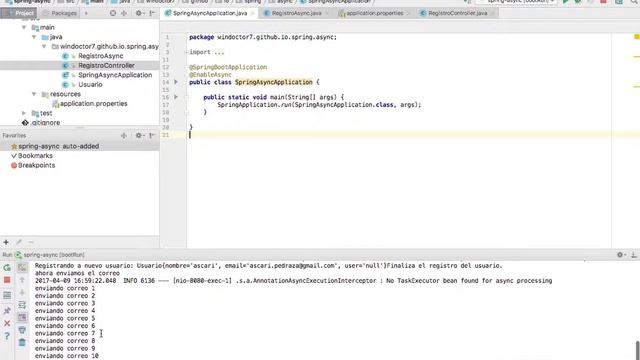Toggle soft-wrap in the console output
The image size is (640, 360).
[x=22, y=305]
